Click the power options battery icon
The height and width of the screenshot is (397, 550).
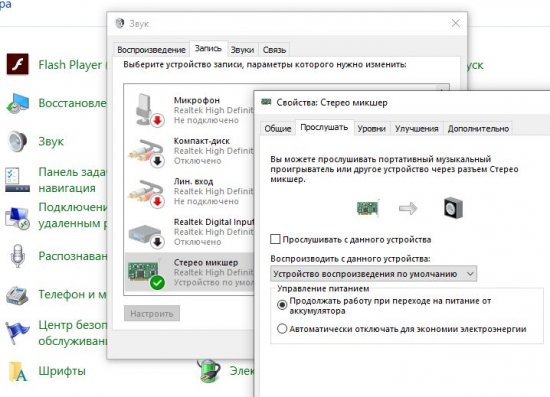tap(208, 370)
